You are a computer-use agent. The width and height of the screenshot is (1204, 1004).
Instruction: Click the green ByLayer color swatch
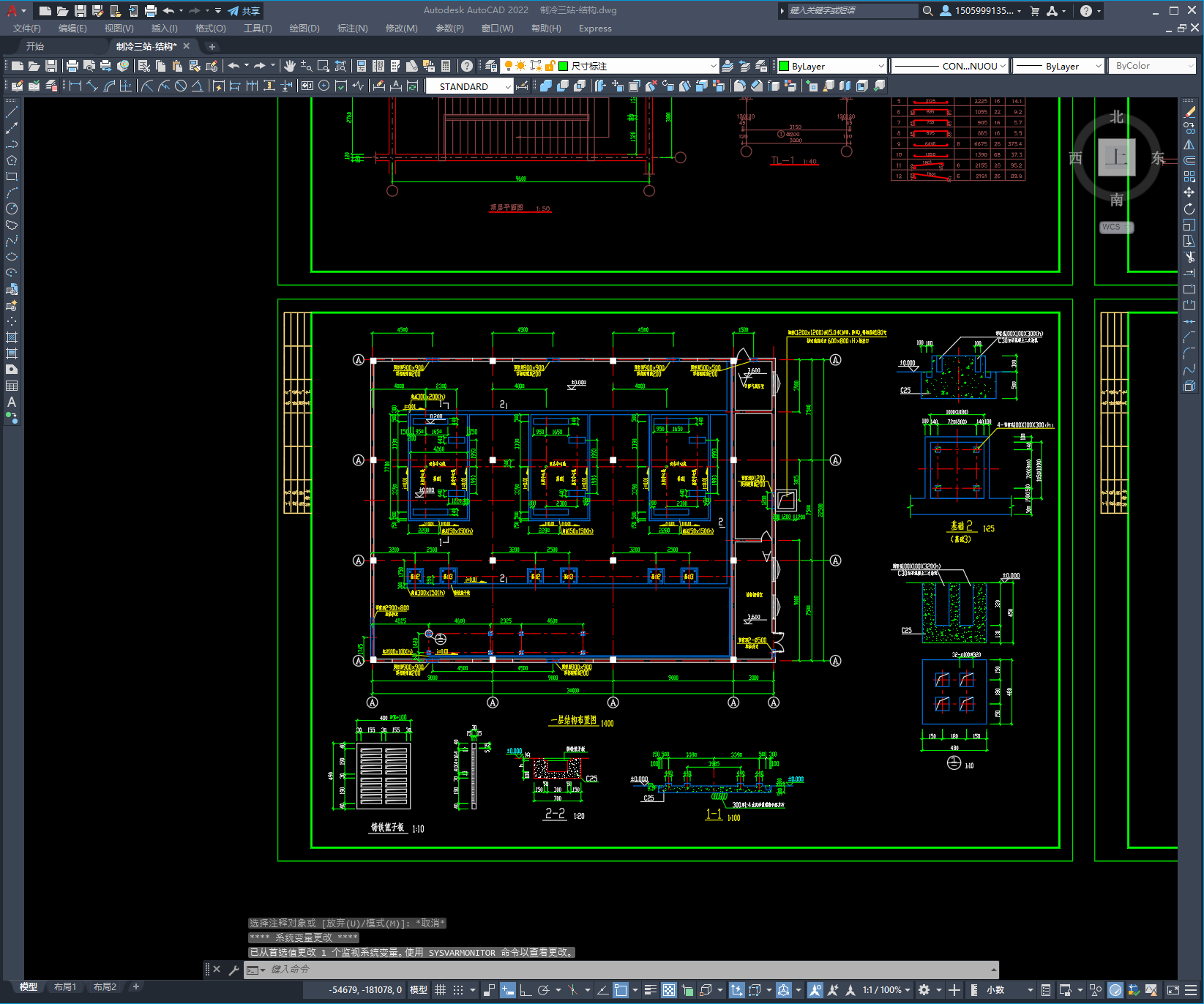pos(784,66)
